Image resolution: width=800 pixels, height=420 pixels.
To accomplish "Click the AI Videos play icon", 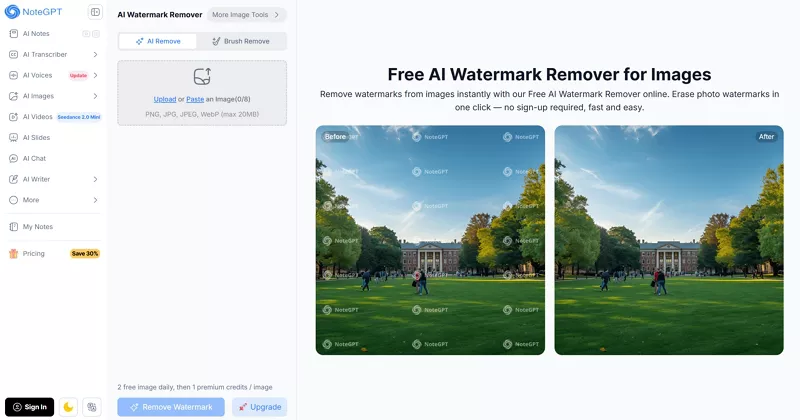I will pyautogui.click(x=14, y=117).
